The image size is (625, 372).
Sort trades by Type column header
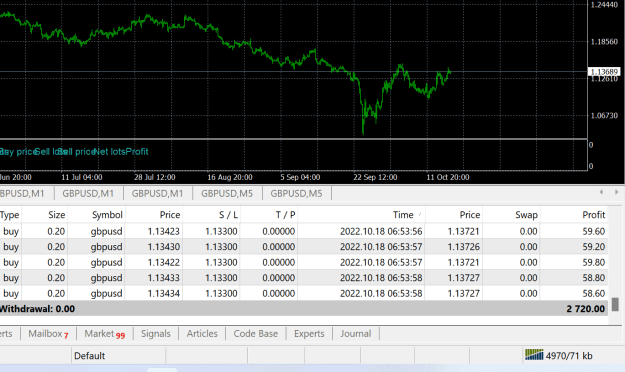tap(10, 215)
